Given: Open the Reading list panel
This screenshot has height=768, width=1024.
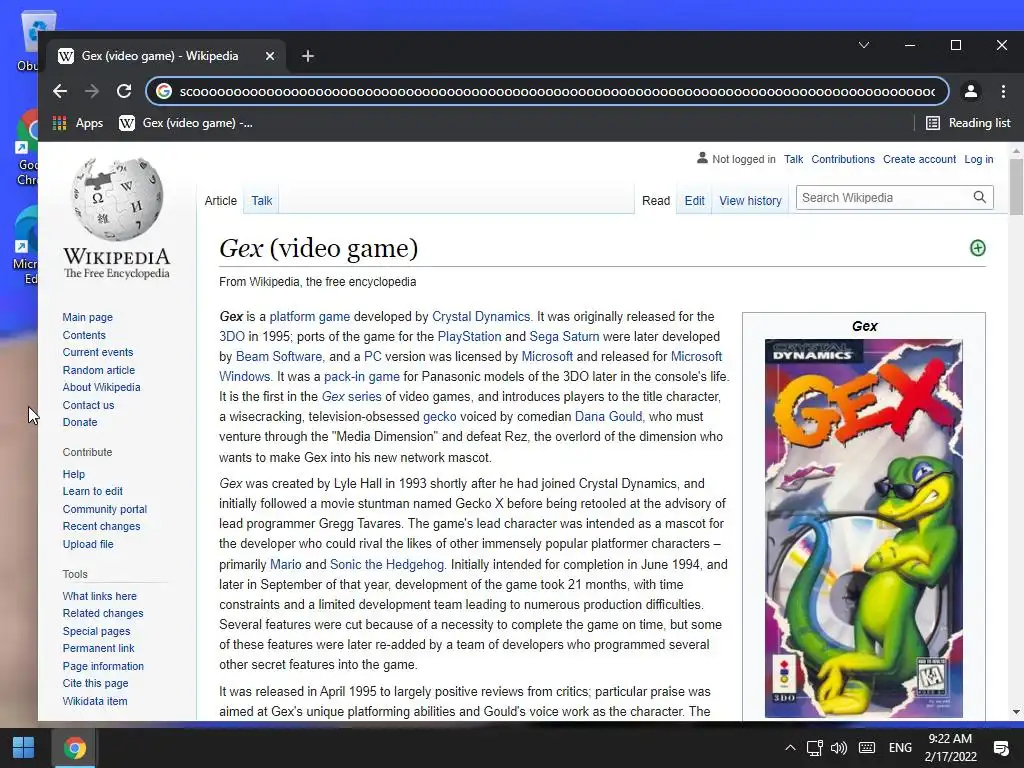Looking at the screenshot, I should (x=968, y=123).
